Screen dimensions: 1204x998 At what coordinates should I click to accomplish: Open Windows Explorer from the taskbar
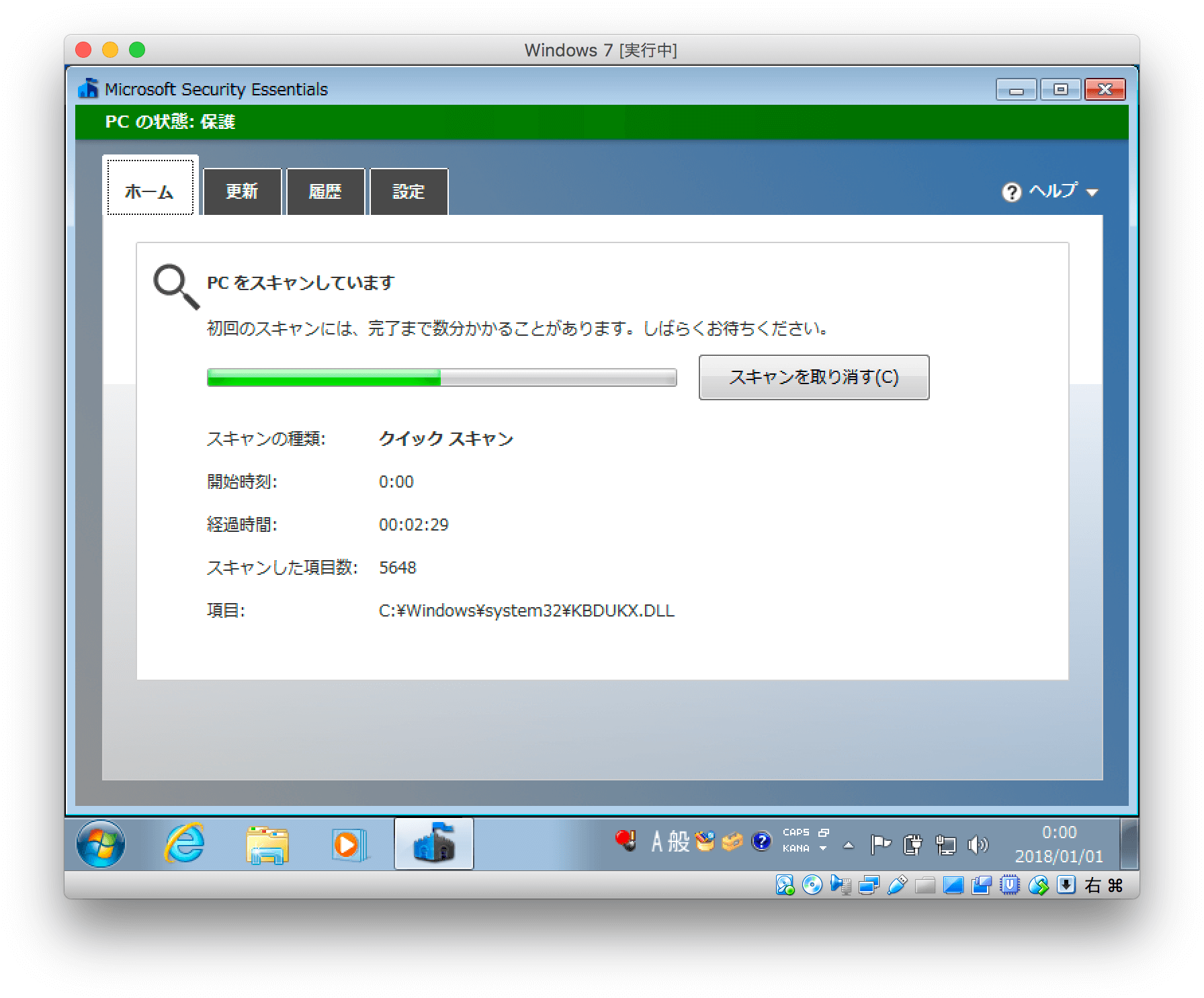tap(267, 844)
